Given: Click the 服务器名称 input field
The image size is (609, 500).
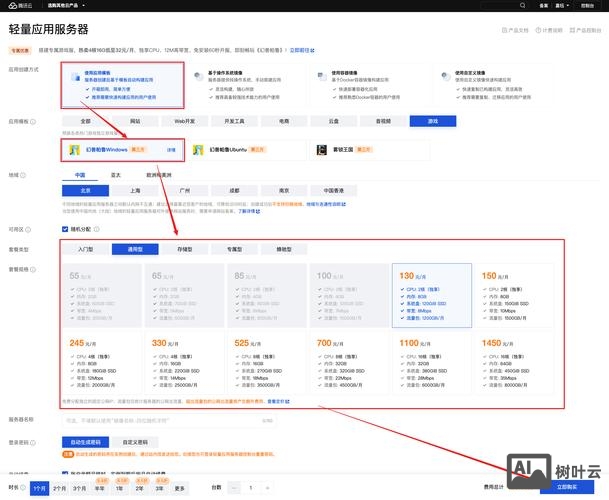Looking at the screenshot, I should tap(165, 420).
